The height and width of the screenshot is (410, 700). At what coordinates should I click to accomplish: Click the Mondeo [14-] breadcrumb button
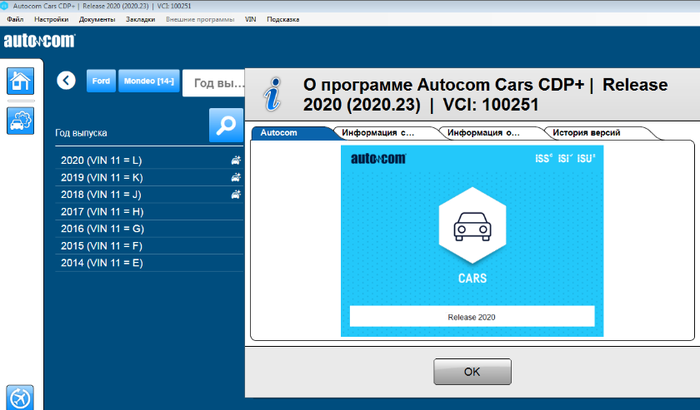(x=148, y=81)
